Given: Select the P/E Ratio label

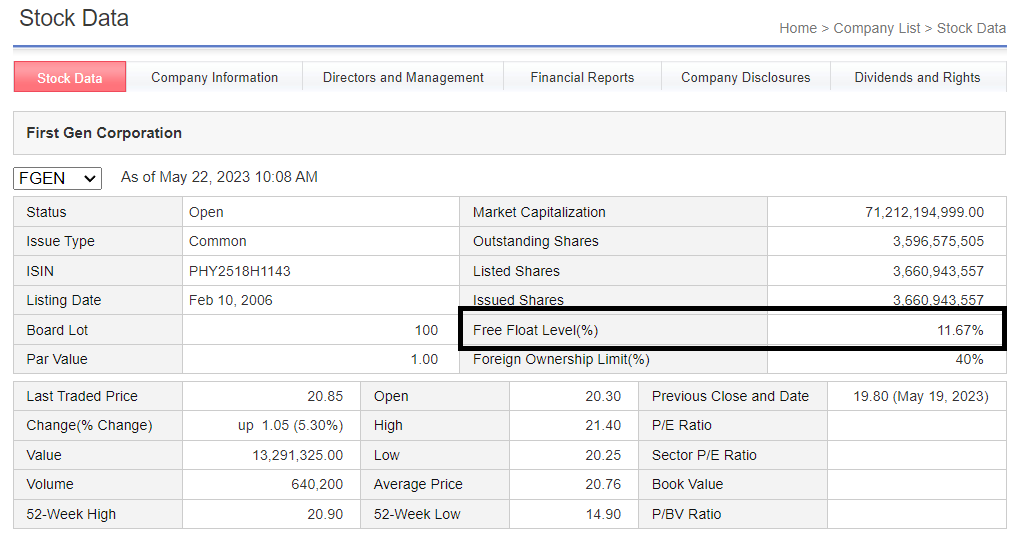Looking at the screenshot, I should [x=682, y=425].
